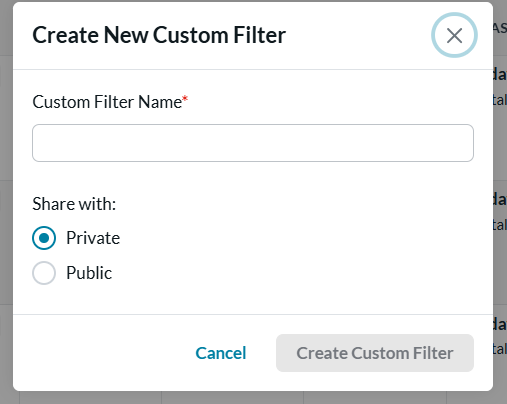Select the Public sharing option

tap(44, 273)
